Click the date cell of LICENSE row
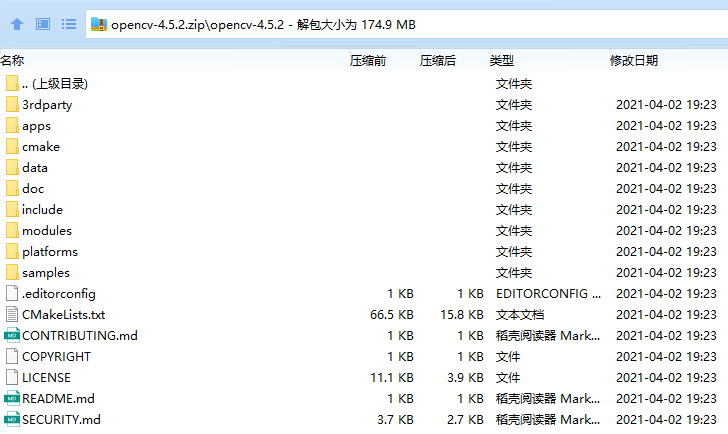 pyautogui.click(x=666, y=377)
